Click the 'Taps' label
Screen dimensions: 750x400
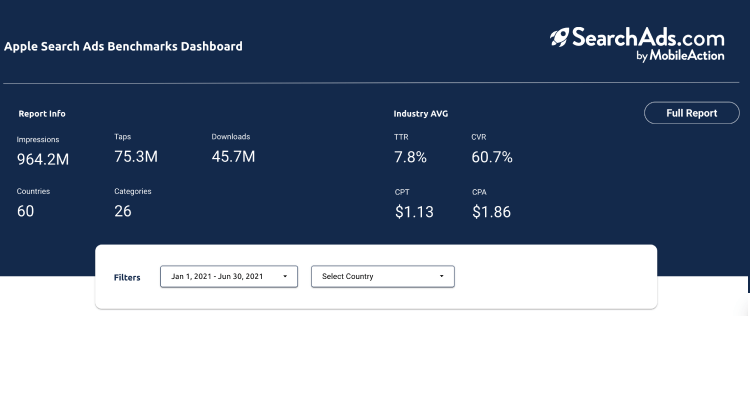pos(122,137)
